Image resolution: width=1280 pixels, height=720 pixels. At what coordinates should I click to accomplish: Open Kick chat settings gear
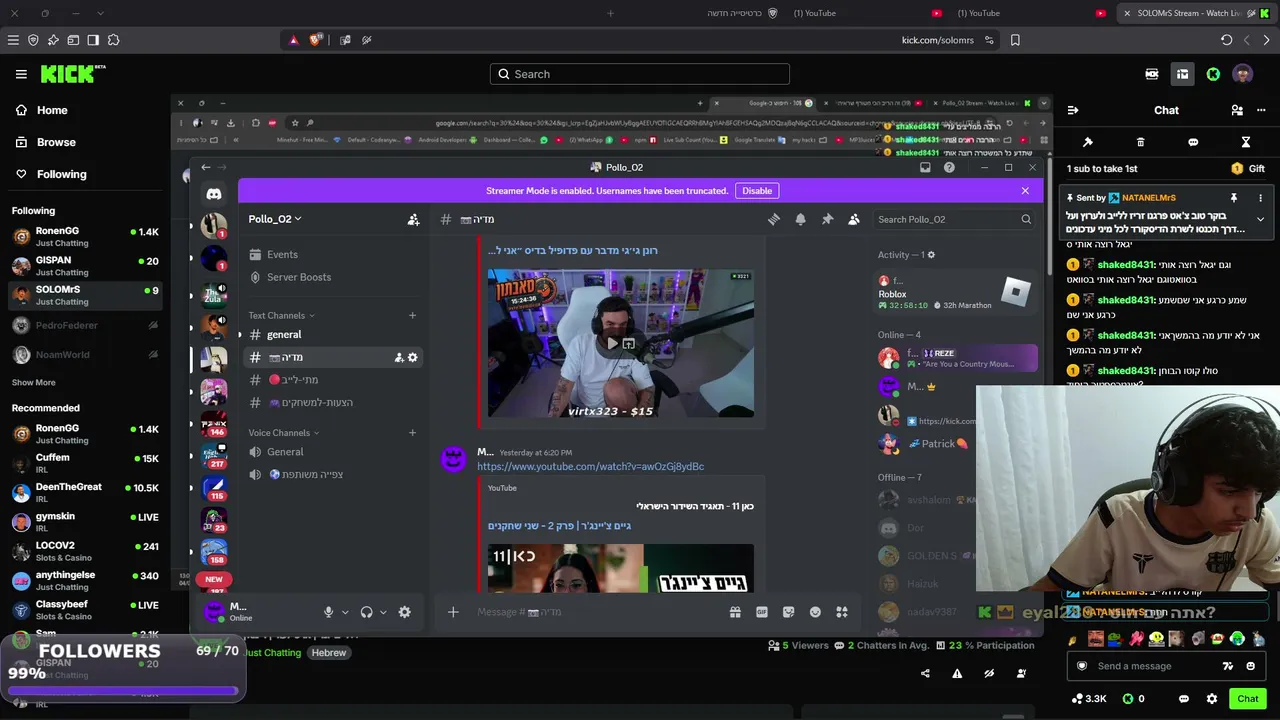(1212, 699)
